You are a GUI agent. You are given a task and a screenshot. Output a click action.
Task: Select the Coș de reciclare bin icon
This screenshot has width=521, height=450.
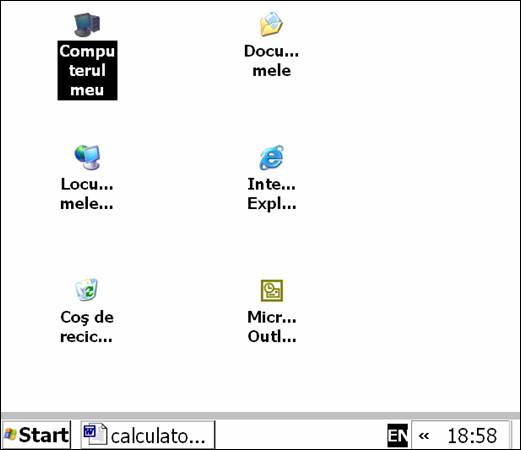[x=87, y=290]
